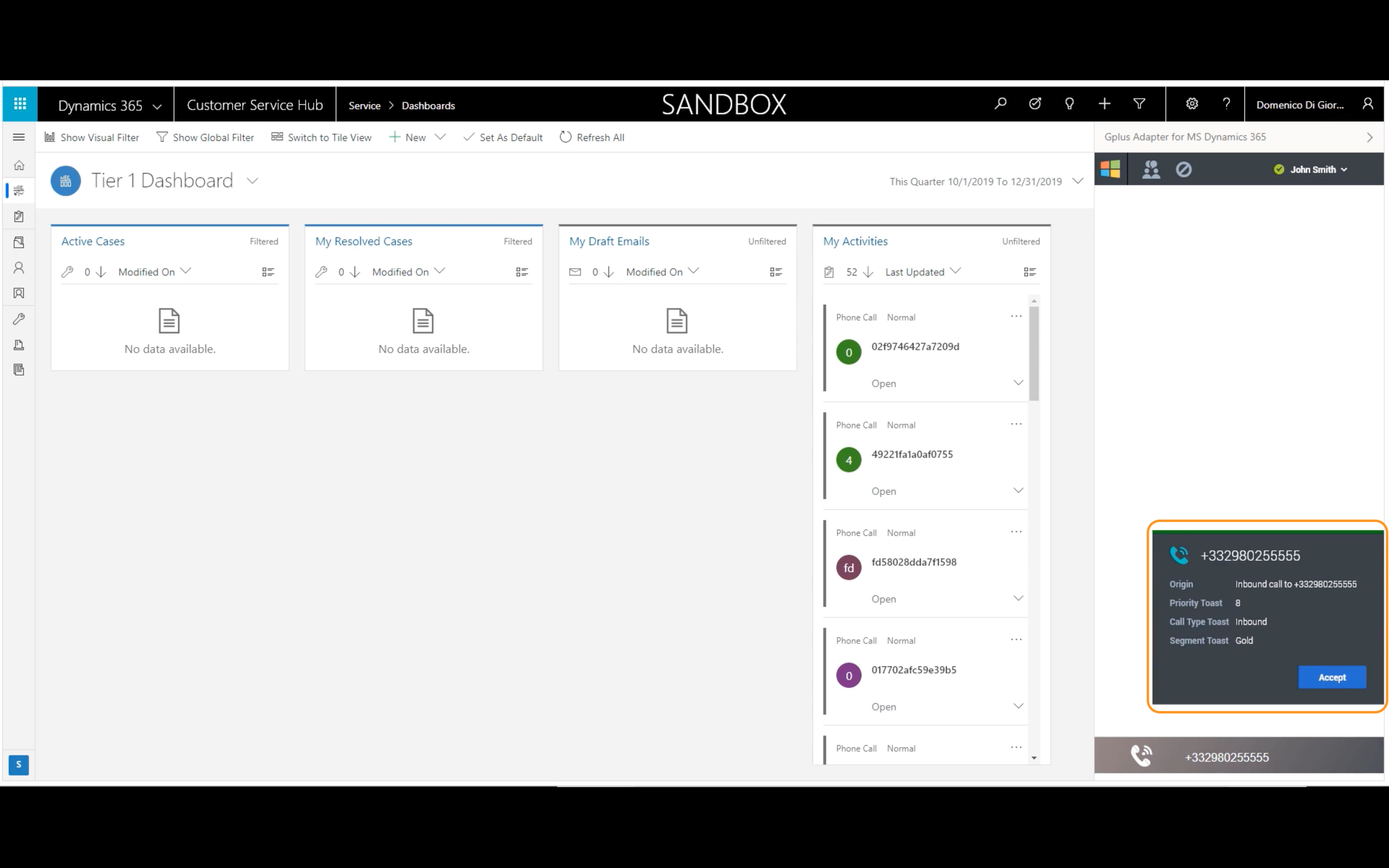Collapse the Gplus Adapter side panel
Viewport: 1389px width, 868px height.
point(1370,137)
